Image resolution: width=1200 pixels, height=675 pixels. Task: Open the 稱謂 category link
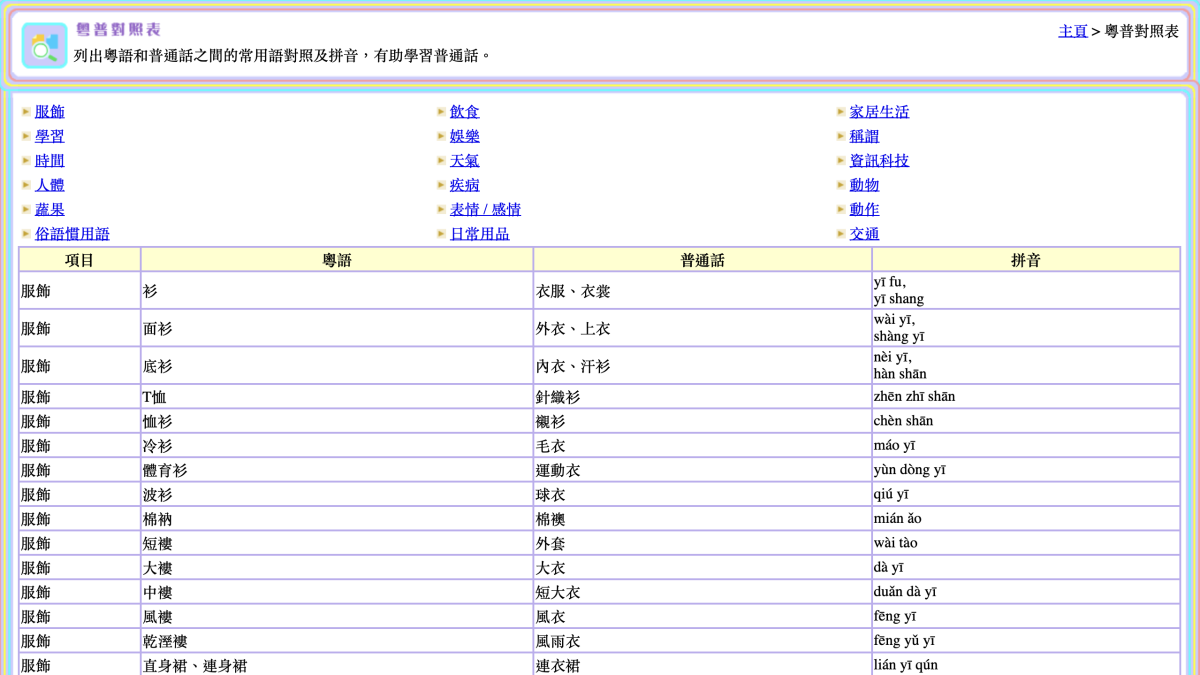coord(865,136)
